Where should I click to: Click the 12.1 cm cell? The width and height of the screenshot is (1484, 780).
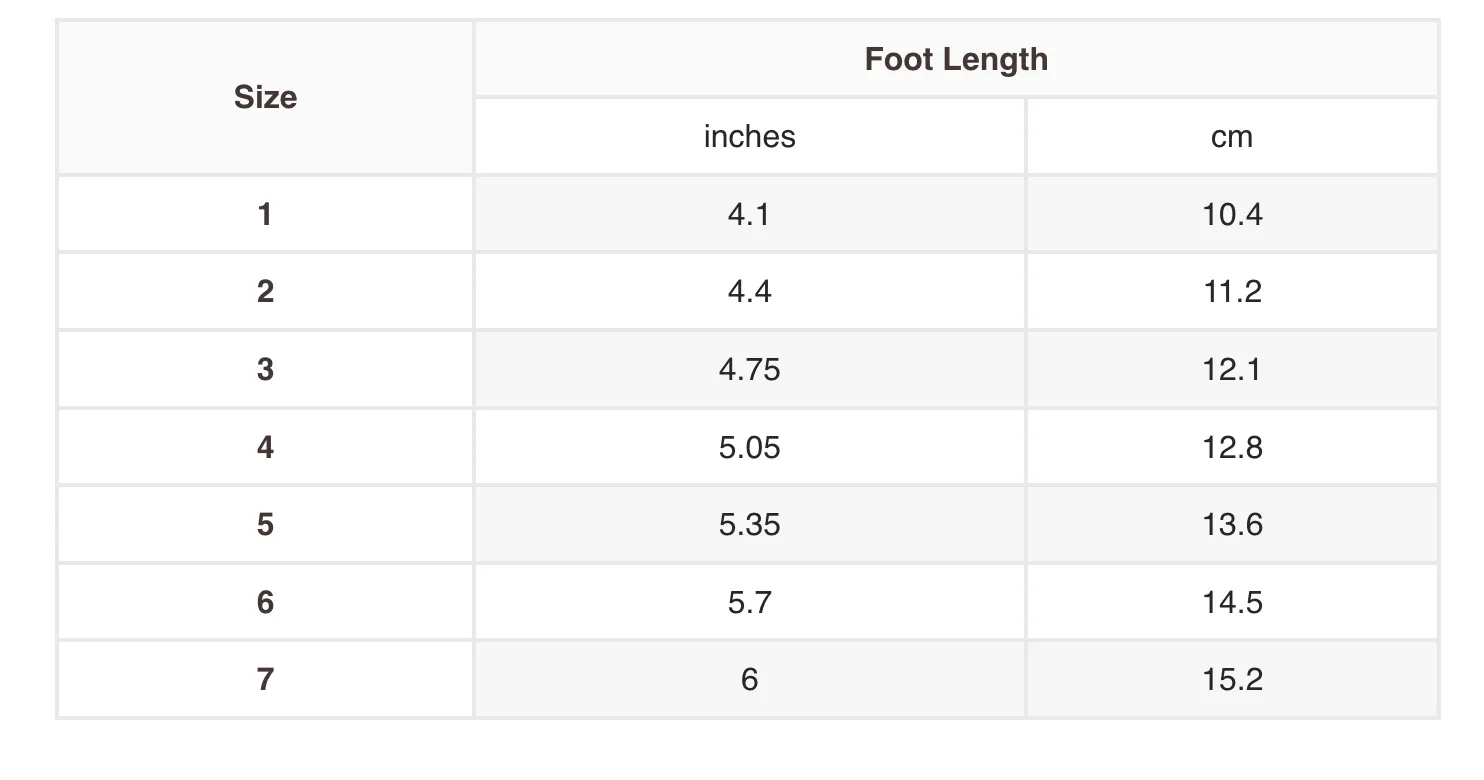[x=1232, y=369]
